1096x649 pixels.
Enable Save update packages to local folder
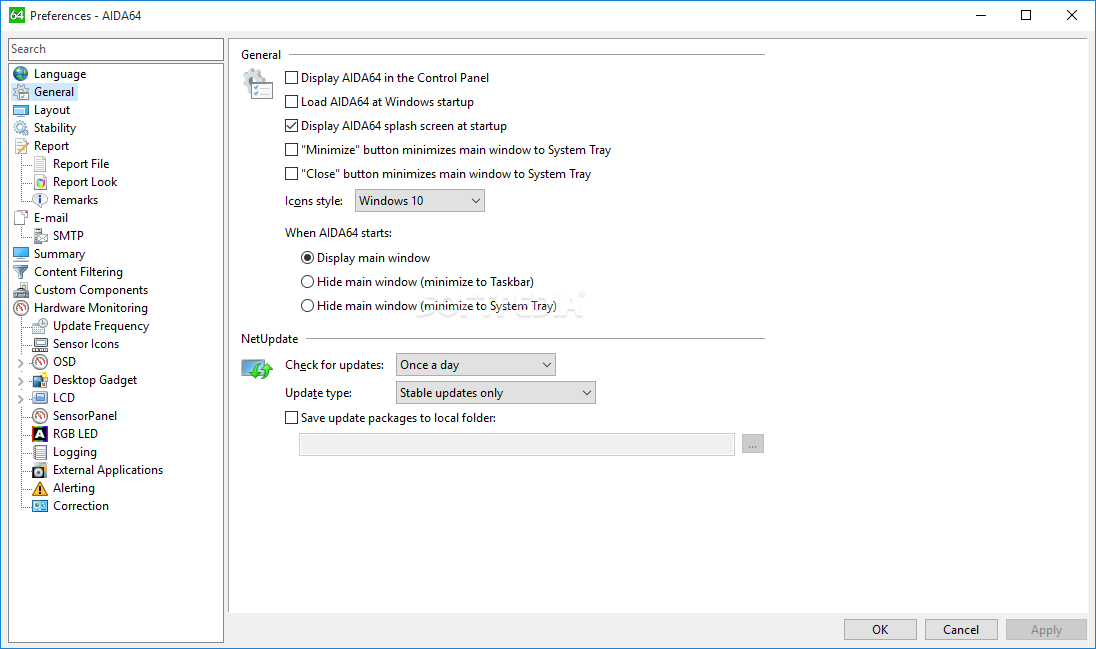pos(291,418)
